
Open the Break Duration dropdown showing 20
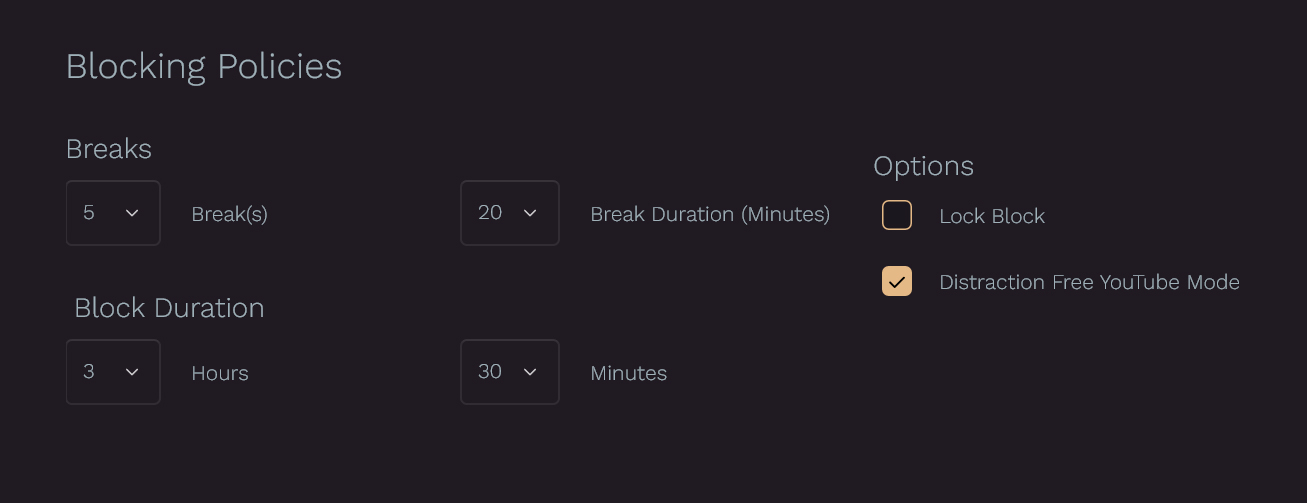click(x=509, y=213)
